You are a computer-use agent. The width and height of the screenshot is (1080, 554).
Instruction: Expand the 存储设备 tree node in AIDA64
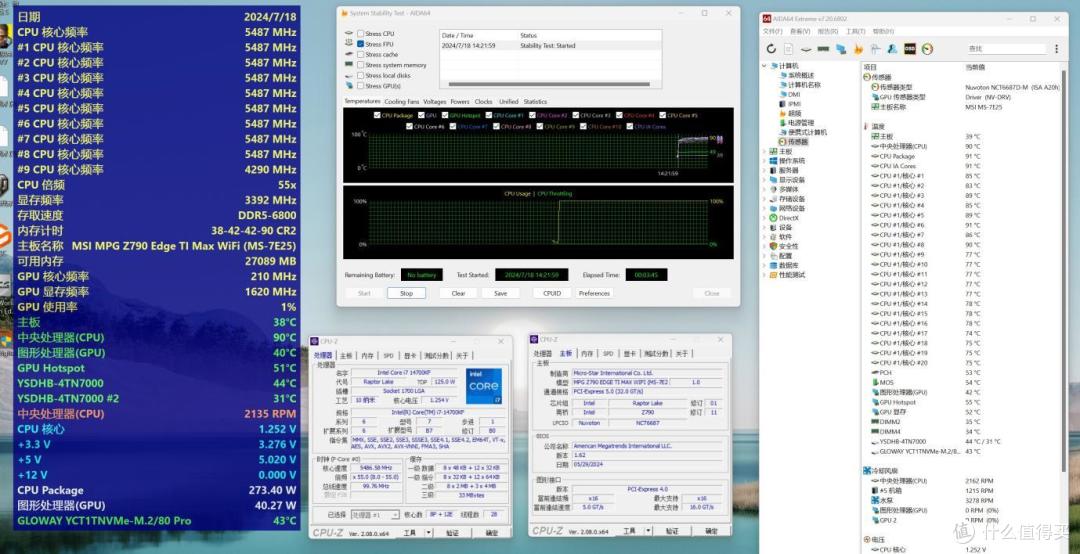(765, 198)
